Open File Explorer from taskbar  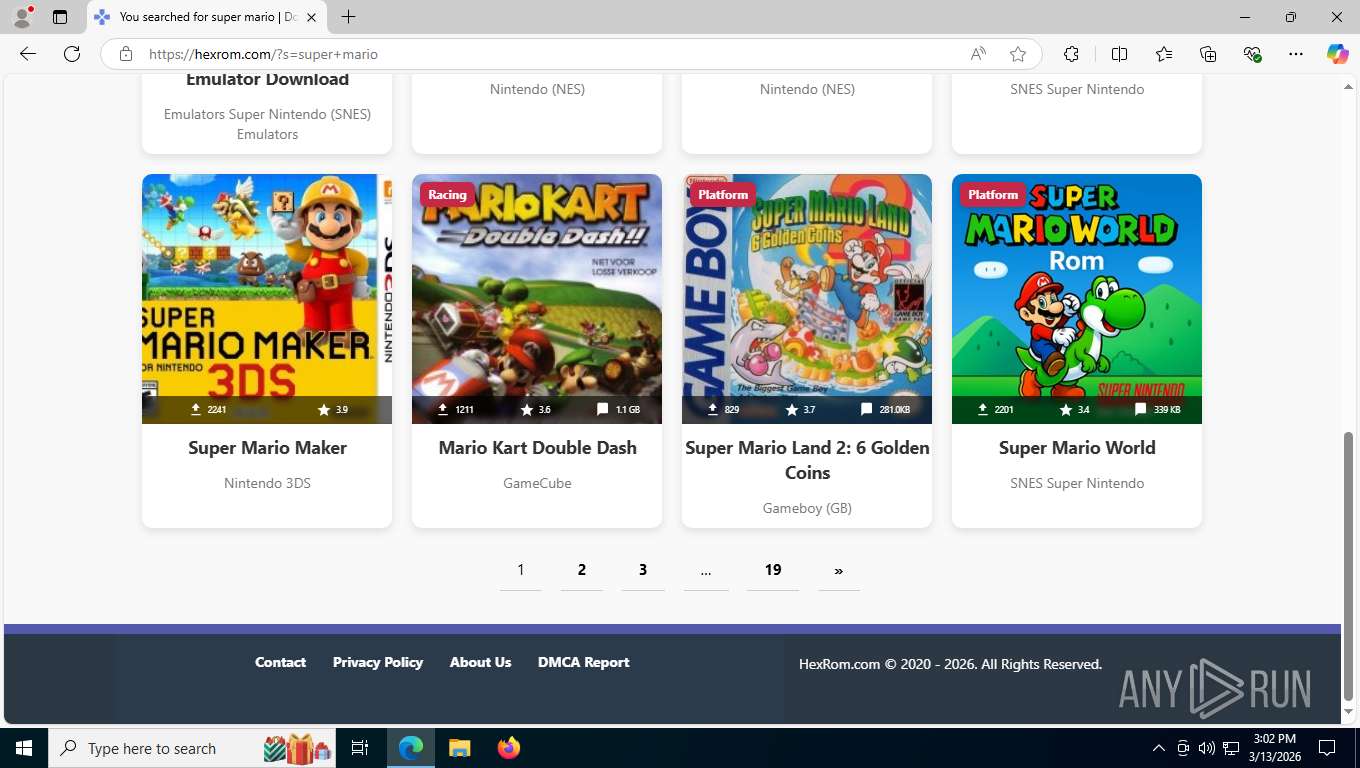point(459,748)
